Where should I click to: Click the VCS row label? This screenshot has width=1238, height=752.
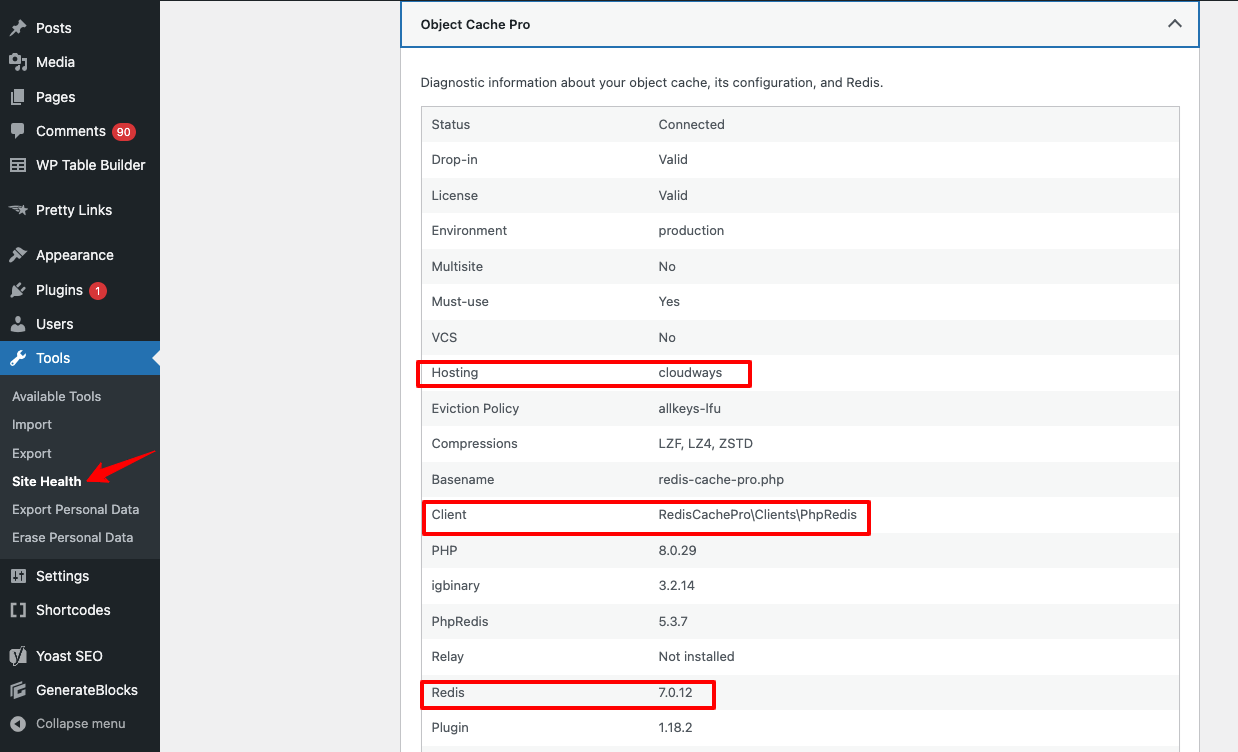pos(444,337)
